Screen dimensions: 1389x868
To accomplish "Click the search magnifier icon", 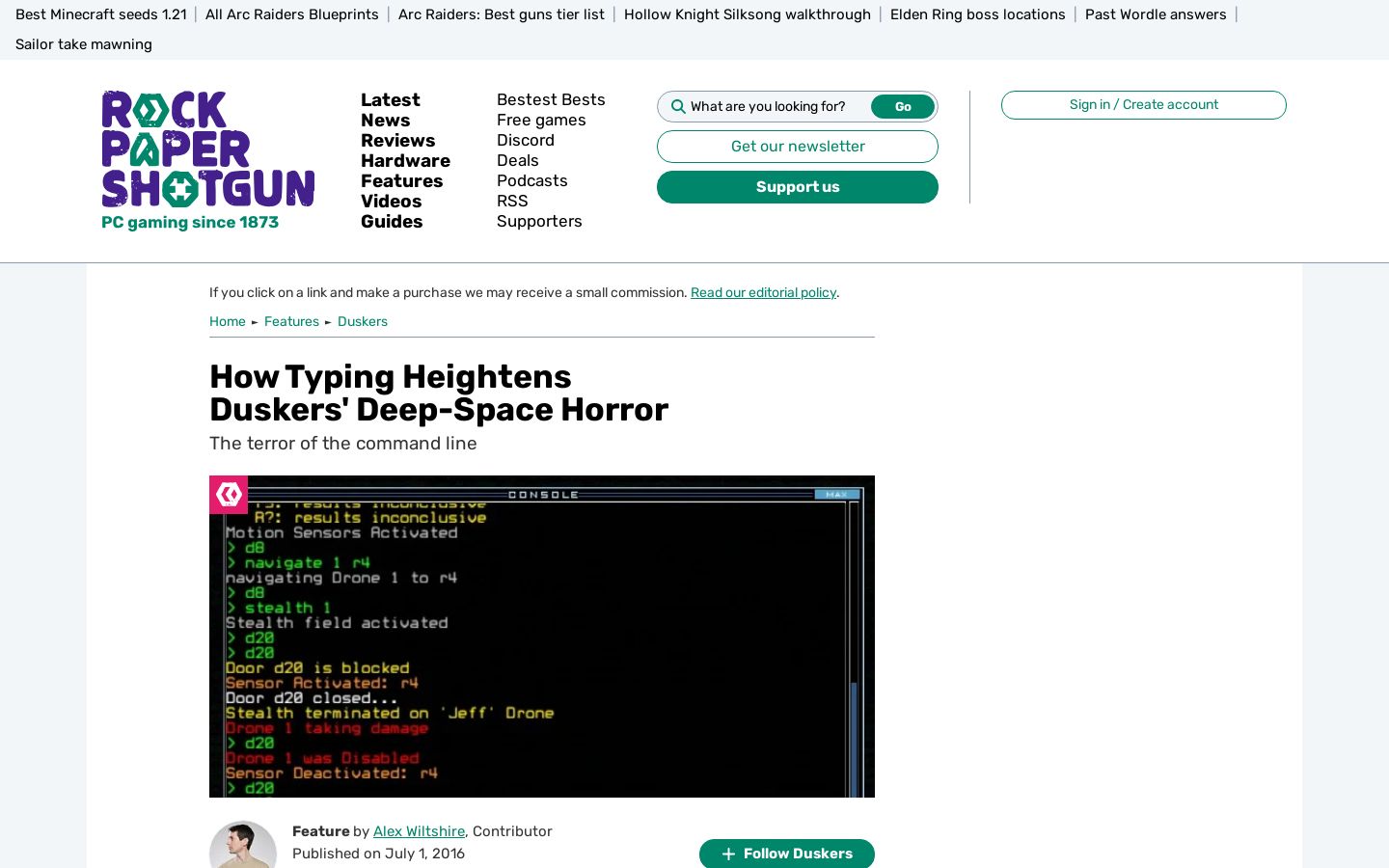I will [678, 107].
